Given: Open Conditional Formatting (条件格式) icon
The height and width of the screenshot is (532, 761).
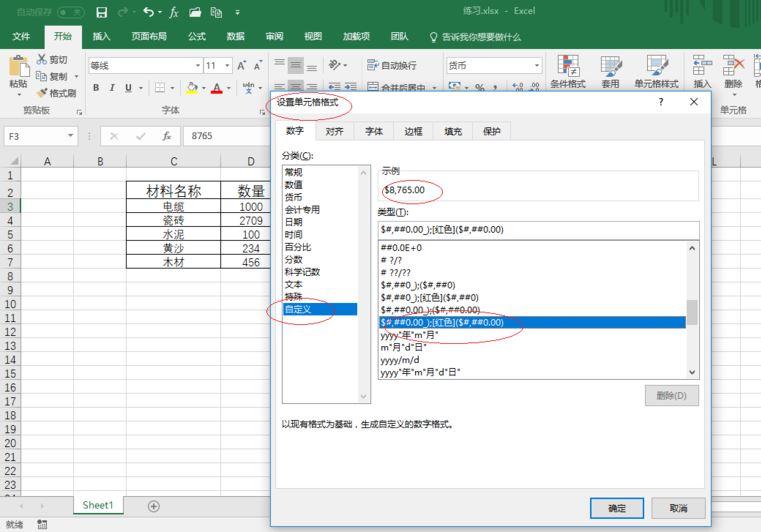Looking at the screenshot, I should (568, 66).
